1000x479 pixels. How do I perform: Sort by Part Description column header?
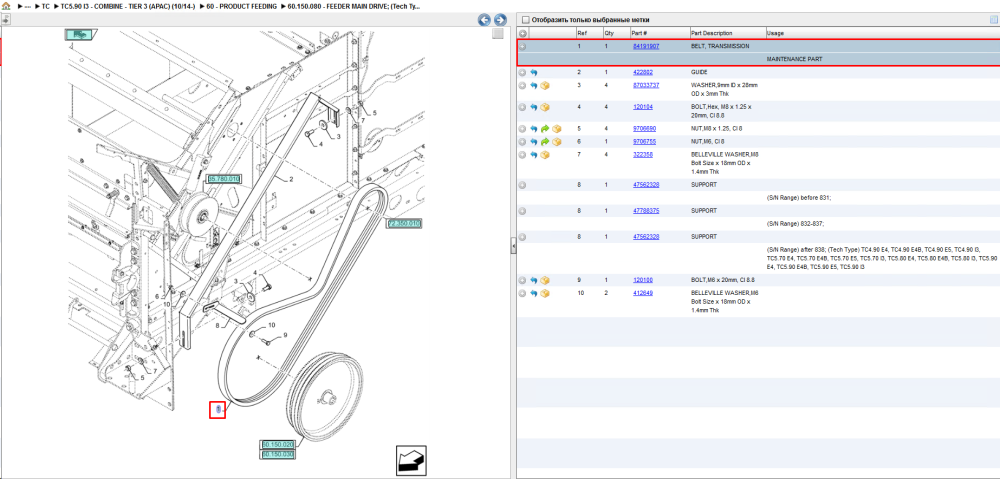(712, 33)
